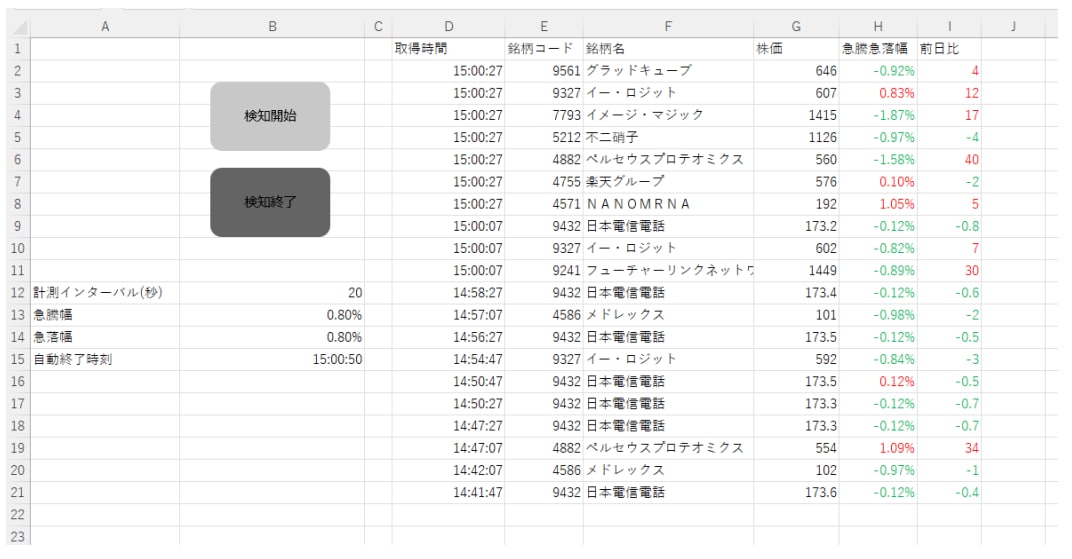This screenshot has width=1072, height=559.
Task: Click the 銘柄名 header cell
Action: (x=668, y=49)
